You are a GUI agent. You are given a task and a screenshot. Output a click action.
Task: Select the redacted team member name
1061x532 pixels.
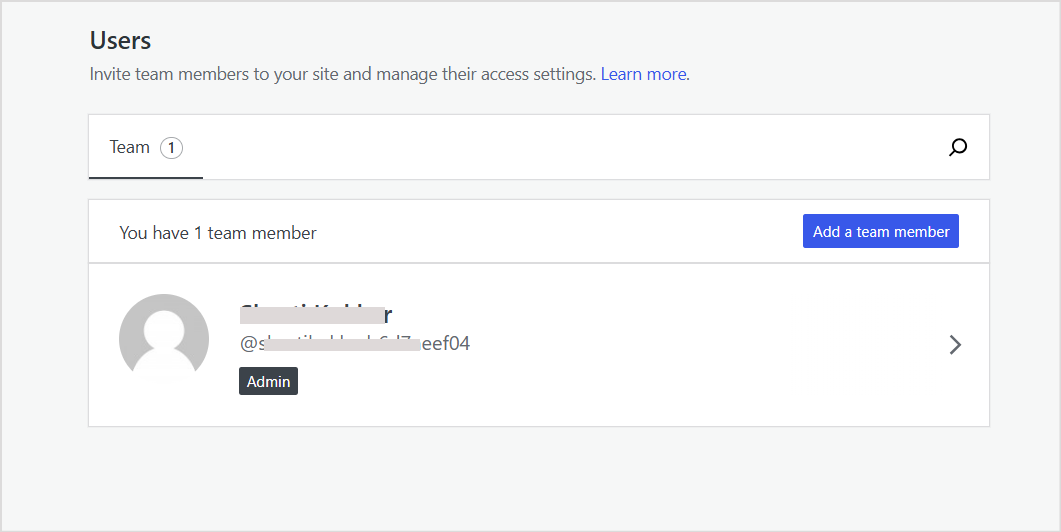click(315, 314)
